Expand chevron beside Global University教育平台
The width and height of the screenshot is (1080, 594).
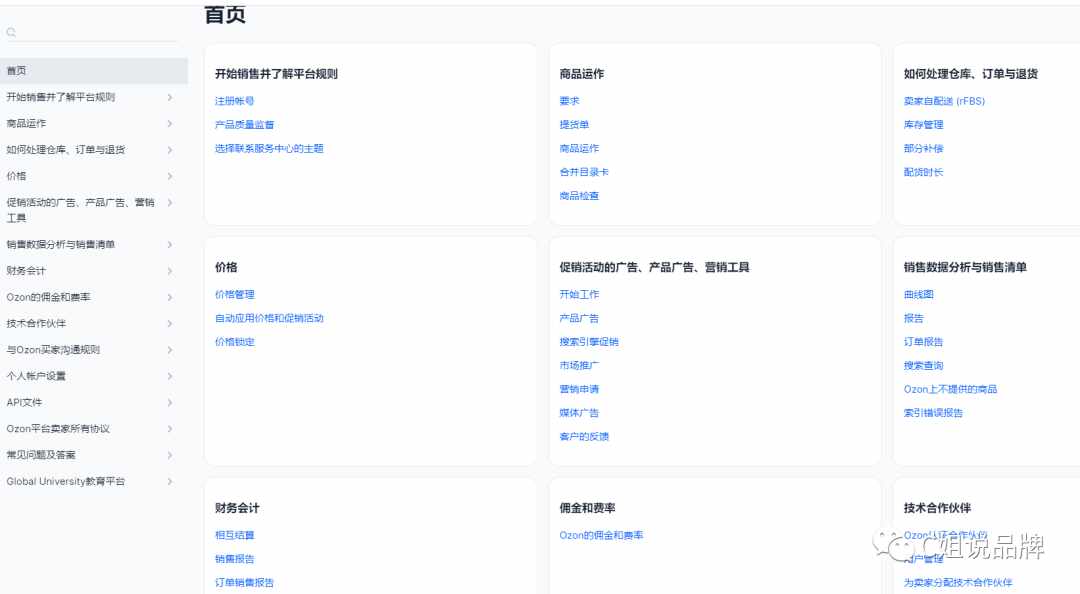(169, 481)
